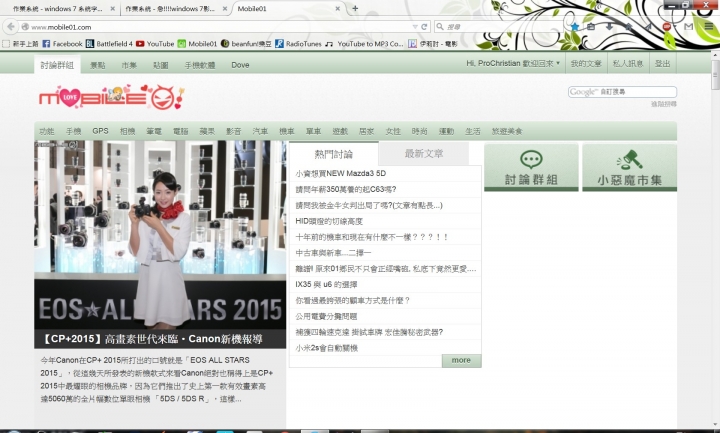Open the YouTube to MP3 Co... bookmark
The width and height of the screenshot is (720, 433).
click(364, 44)
